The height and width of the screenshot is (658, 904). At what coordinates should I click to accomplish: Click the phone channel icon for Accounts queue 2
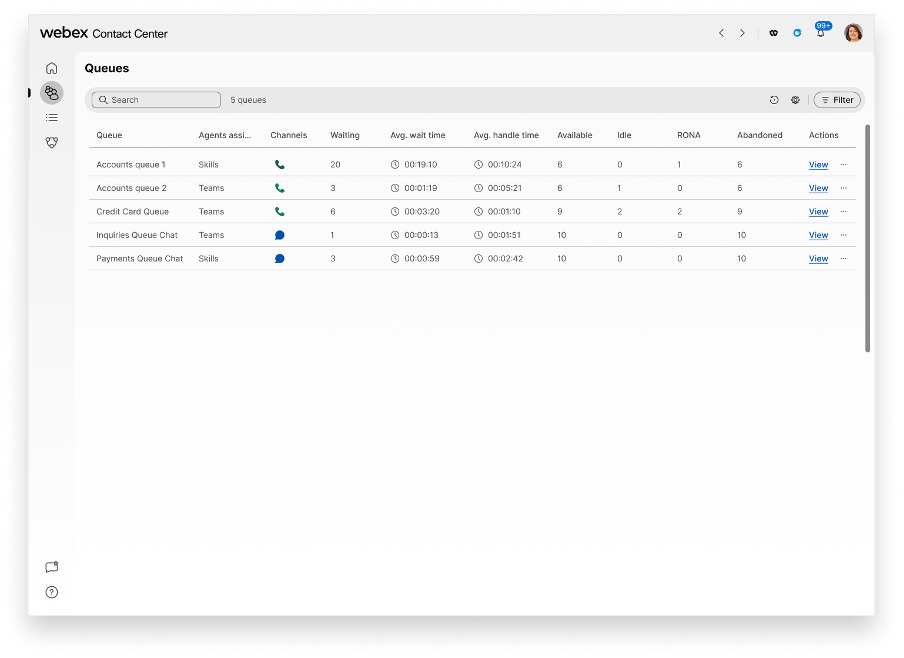[280, 188]
